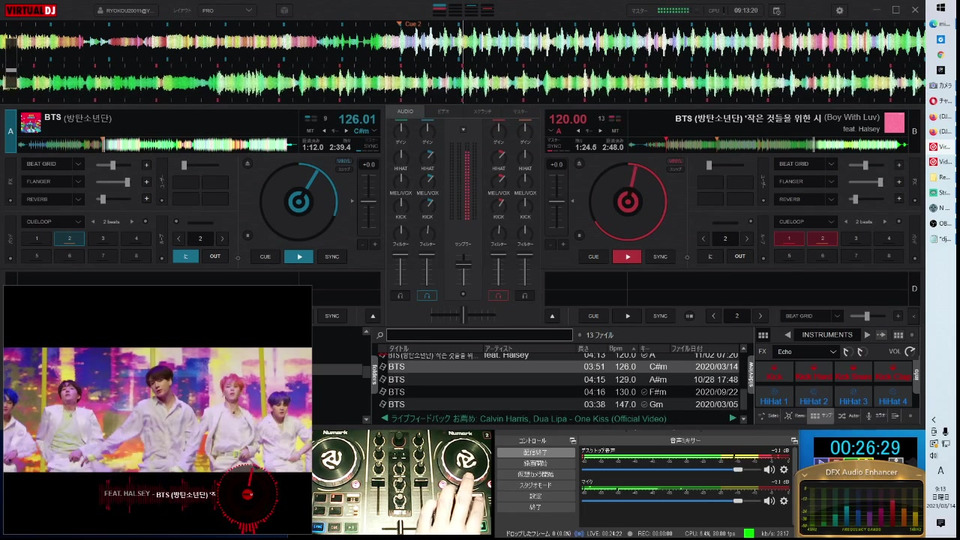
Task: Mute desktop audio speaker icon
Action: (x=769, y=469)
